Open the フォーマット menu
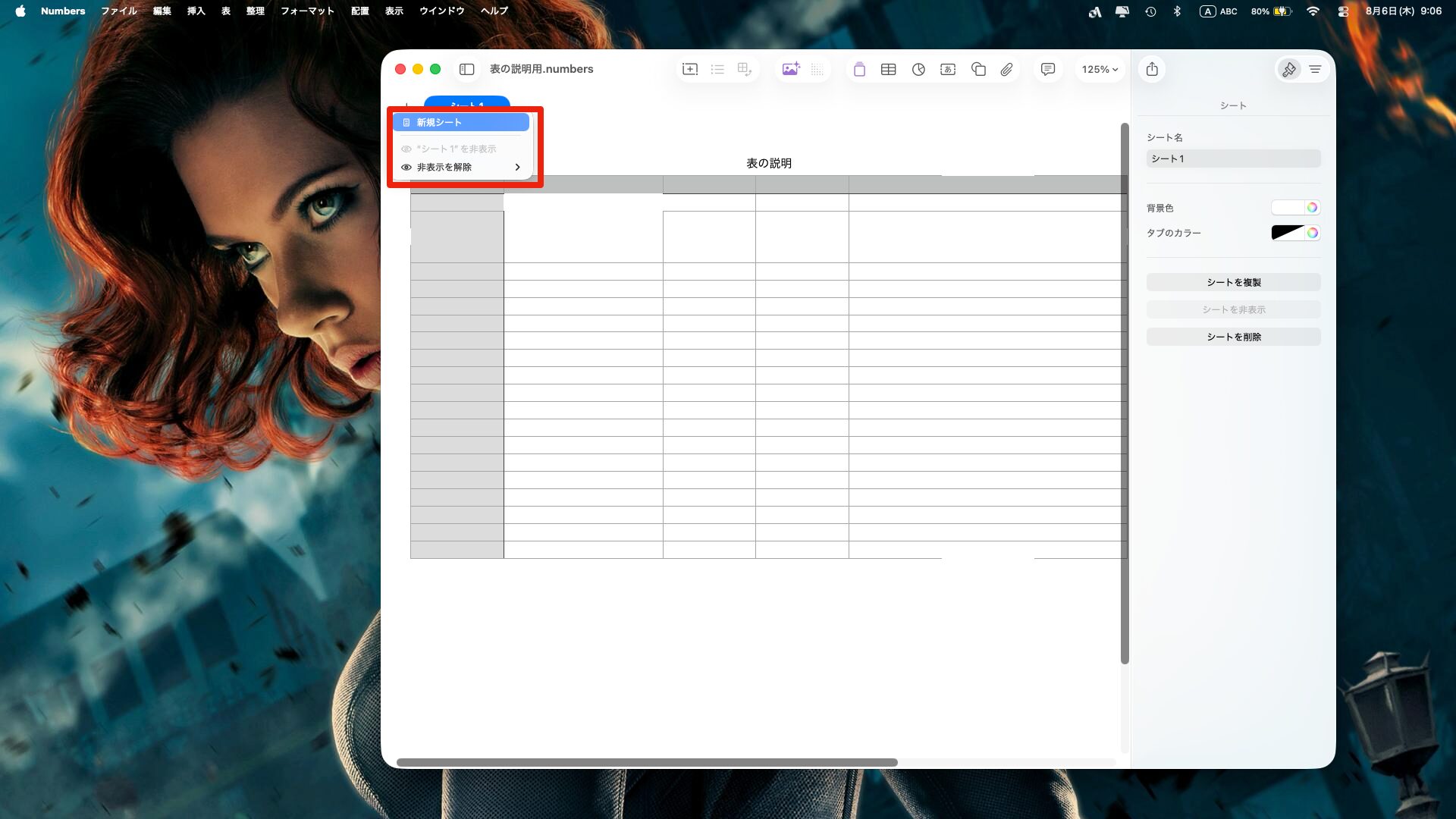1456x819 pixels. point(307,11)
